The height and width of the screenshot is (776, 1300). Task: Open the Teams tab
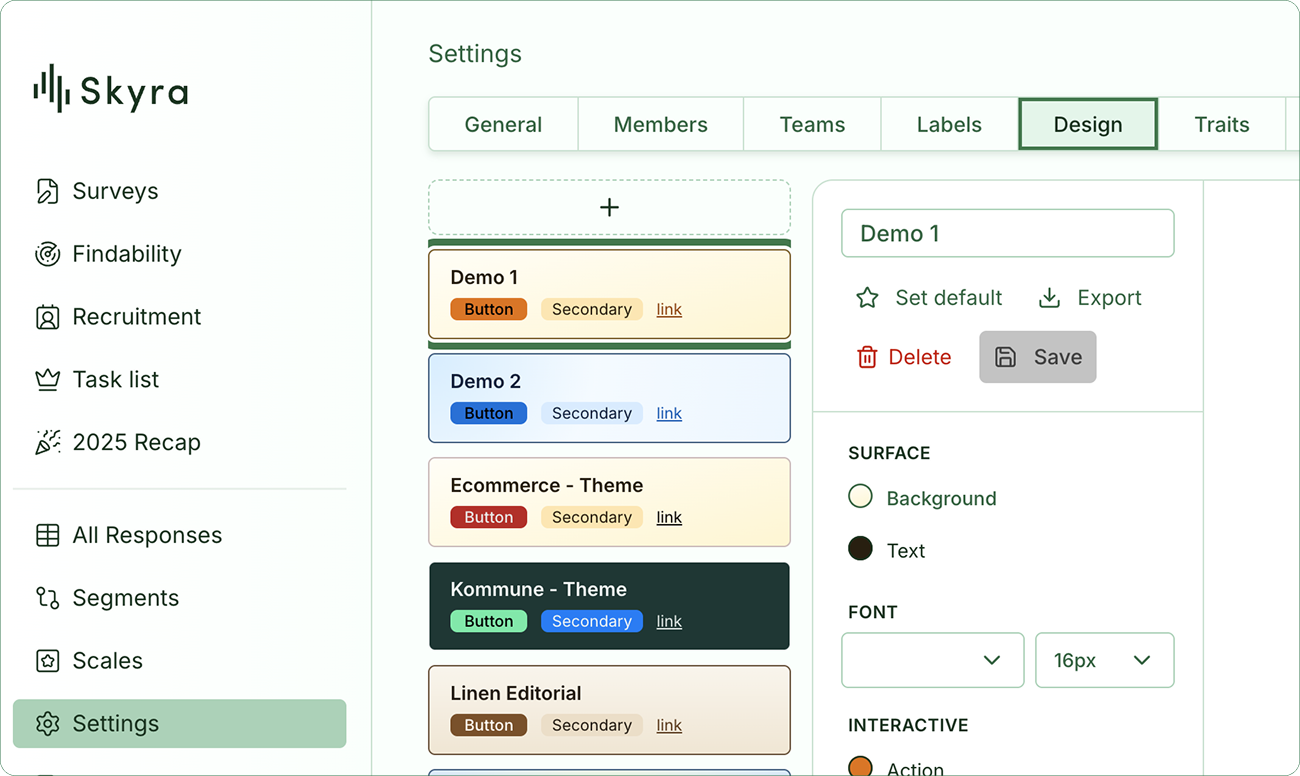click(812, 124)
